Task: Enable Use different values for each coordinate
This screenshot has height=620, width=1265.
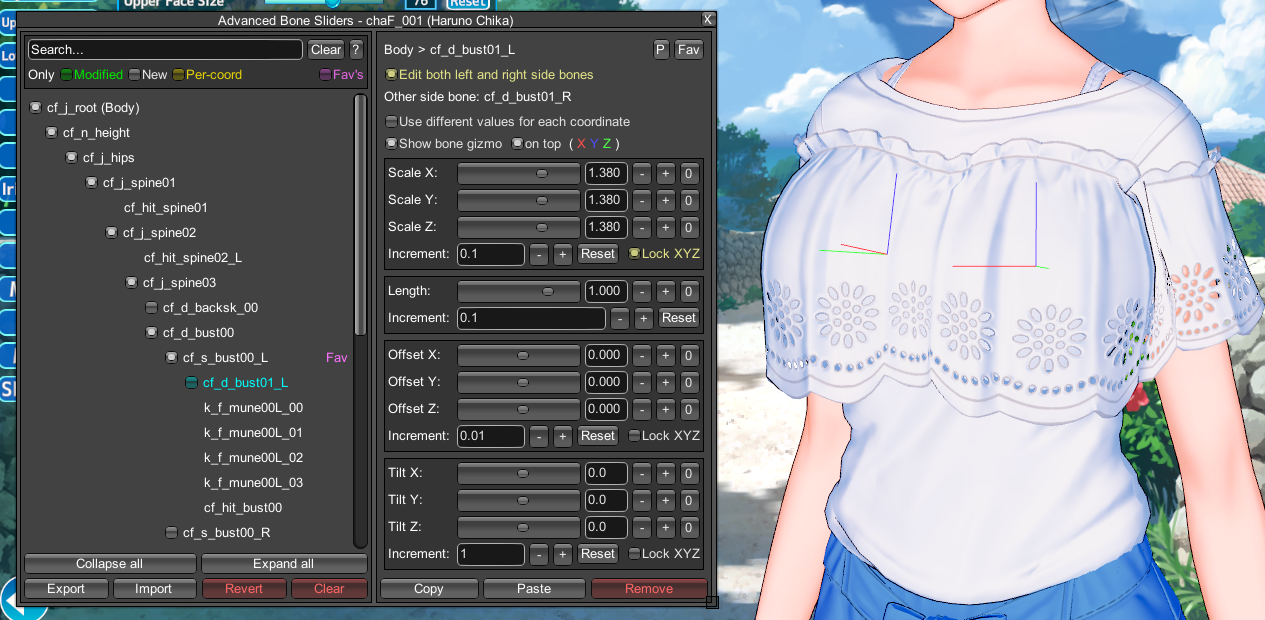Action: [x=391, y=121]
